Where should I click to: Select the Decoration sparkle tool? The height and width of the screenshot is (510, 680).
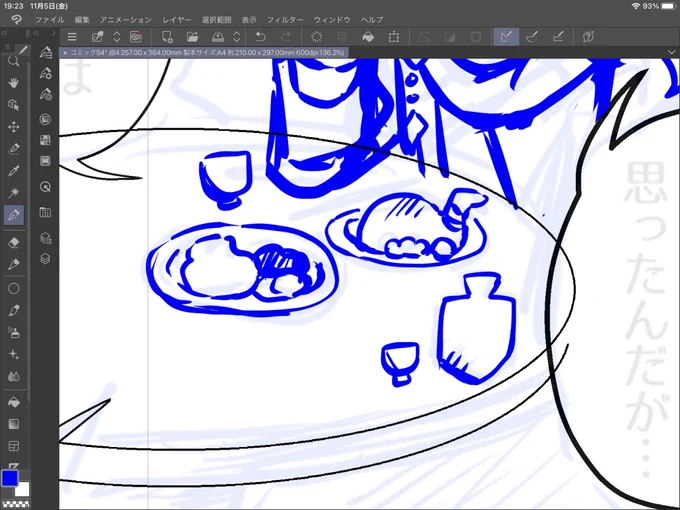pos(13,355)
